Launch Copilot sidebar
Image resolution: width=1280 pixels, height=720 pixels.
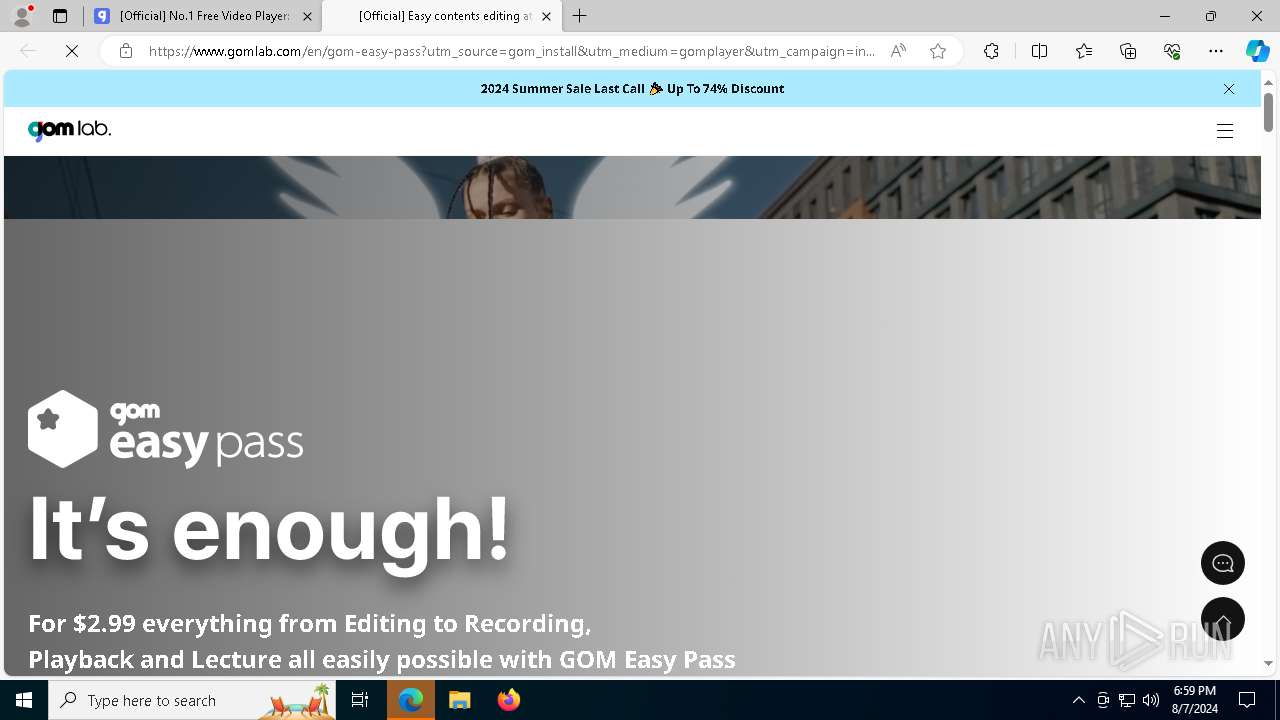(x=1257, y=51)
